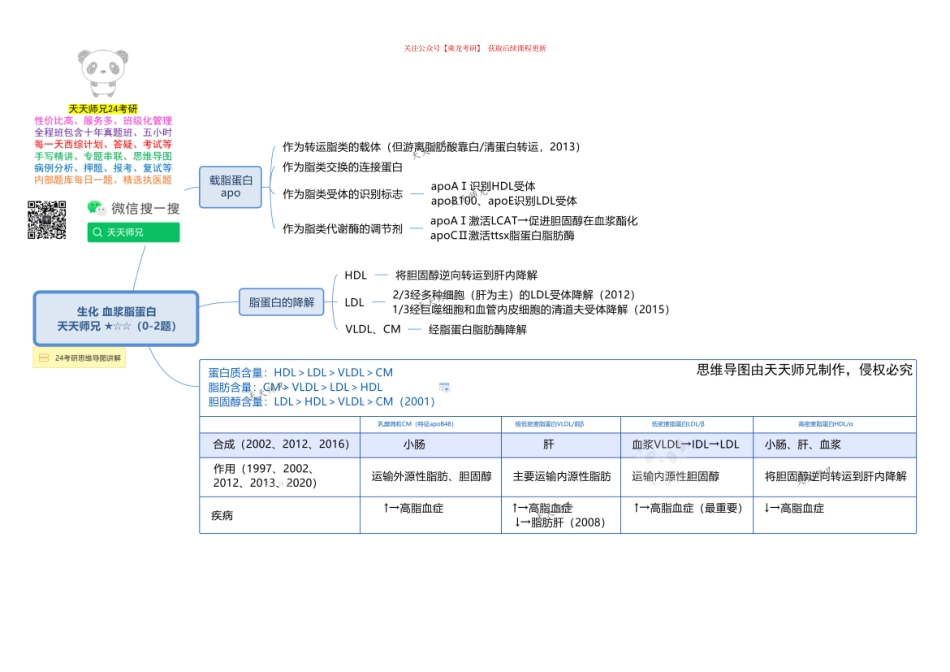Click the filled star in the central topic rating
This screenshot has width=950, height=672.
[110, 325]
